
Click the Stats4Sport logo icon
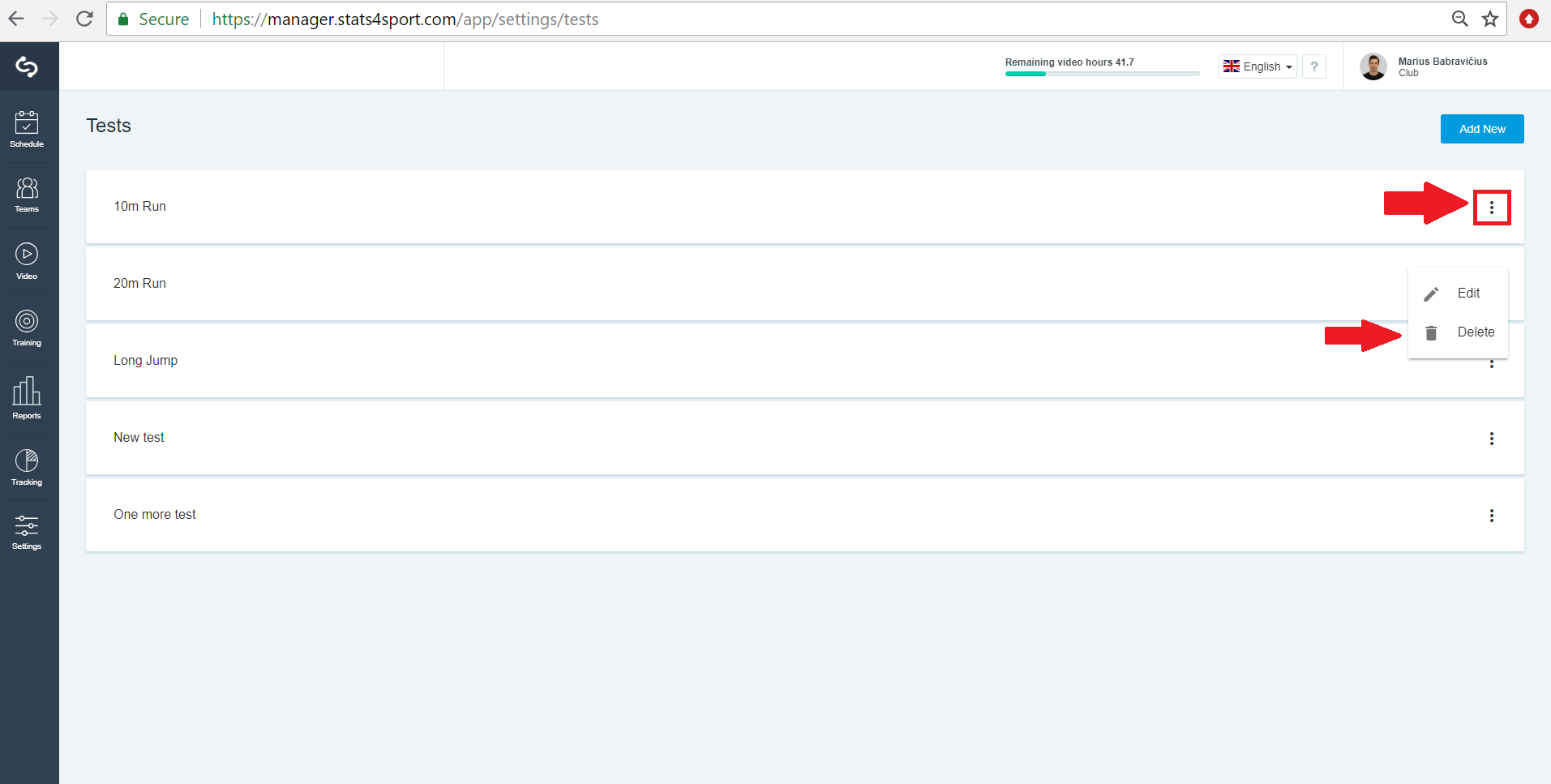(27, 66)
